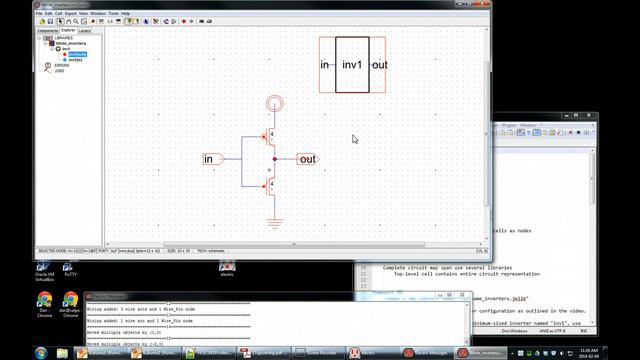This screenshot has width=640, height=360.
Task: Click the Messages window vertical scrollbar
Action: tap(467, 324)
